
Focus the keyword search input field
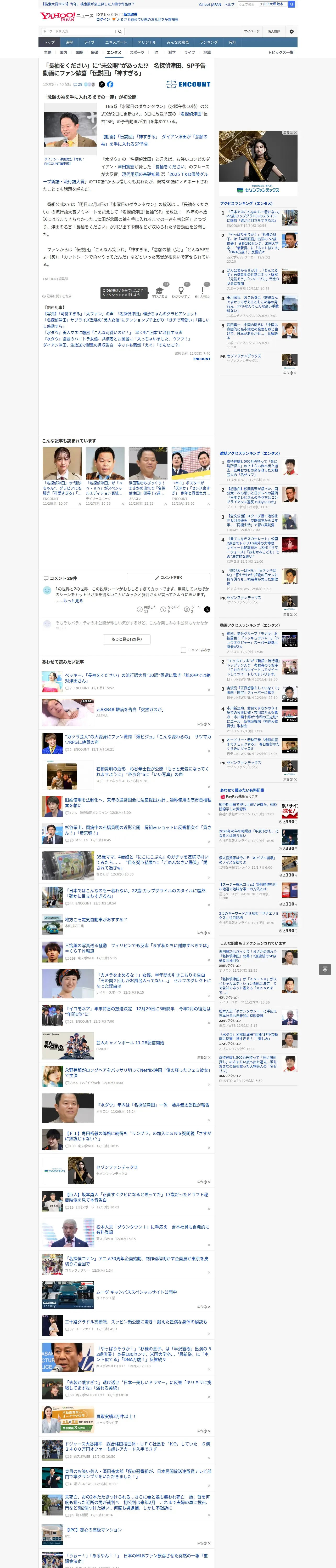[x=79, y=32]
